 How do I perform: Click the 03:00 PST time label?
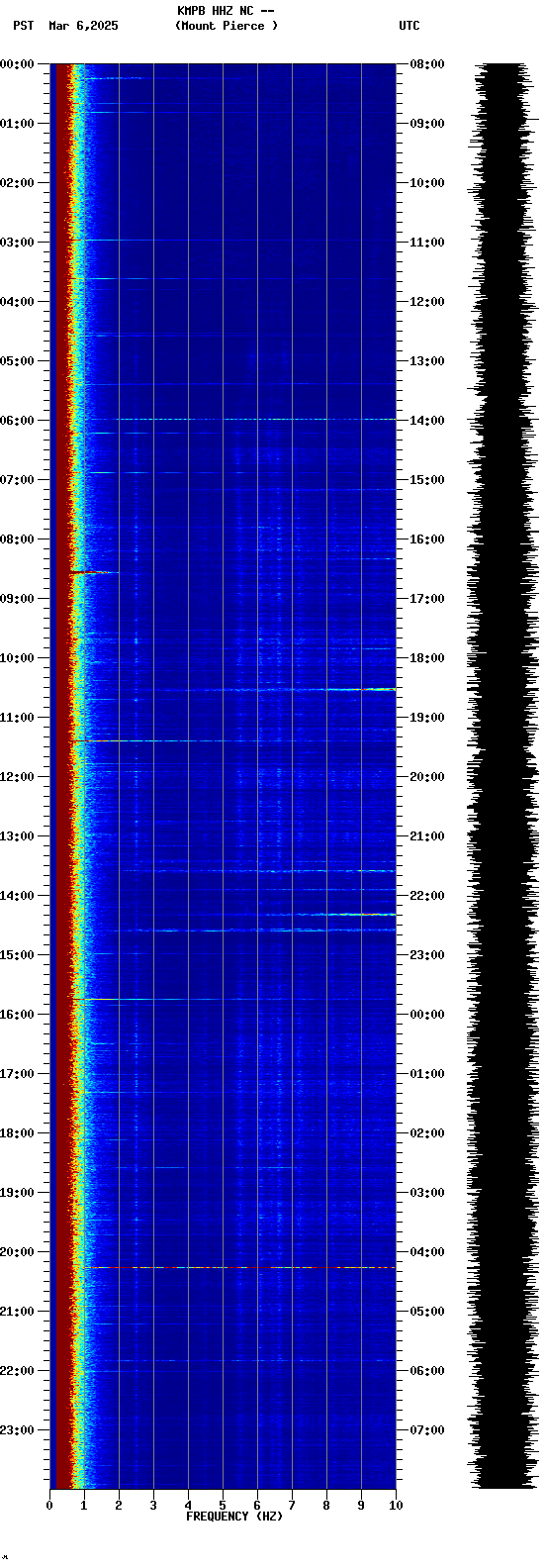point(17,243)
